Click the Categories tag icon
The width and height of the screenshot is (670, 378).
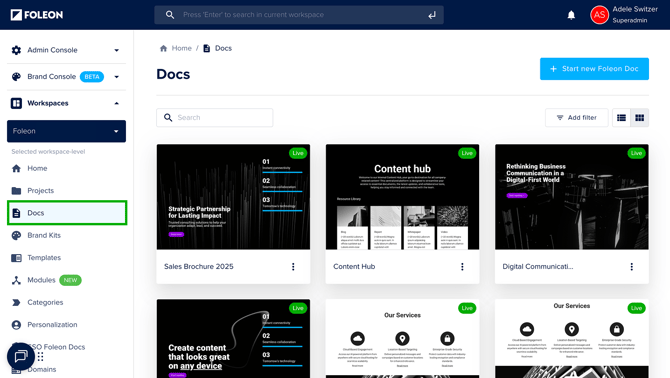click(16, 302)
